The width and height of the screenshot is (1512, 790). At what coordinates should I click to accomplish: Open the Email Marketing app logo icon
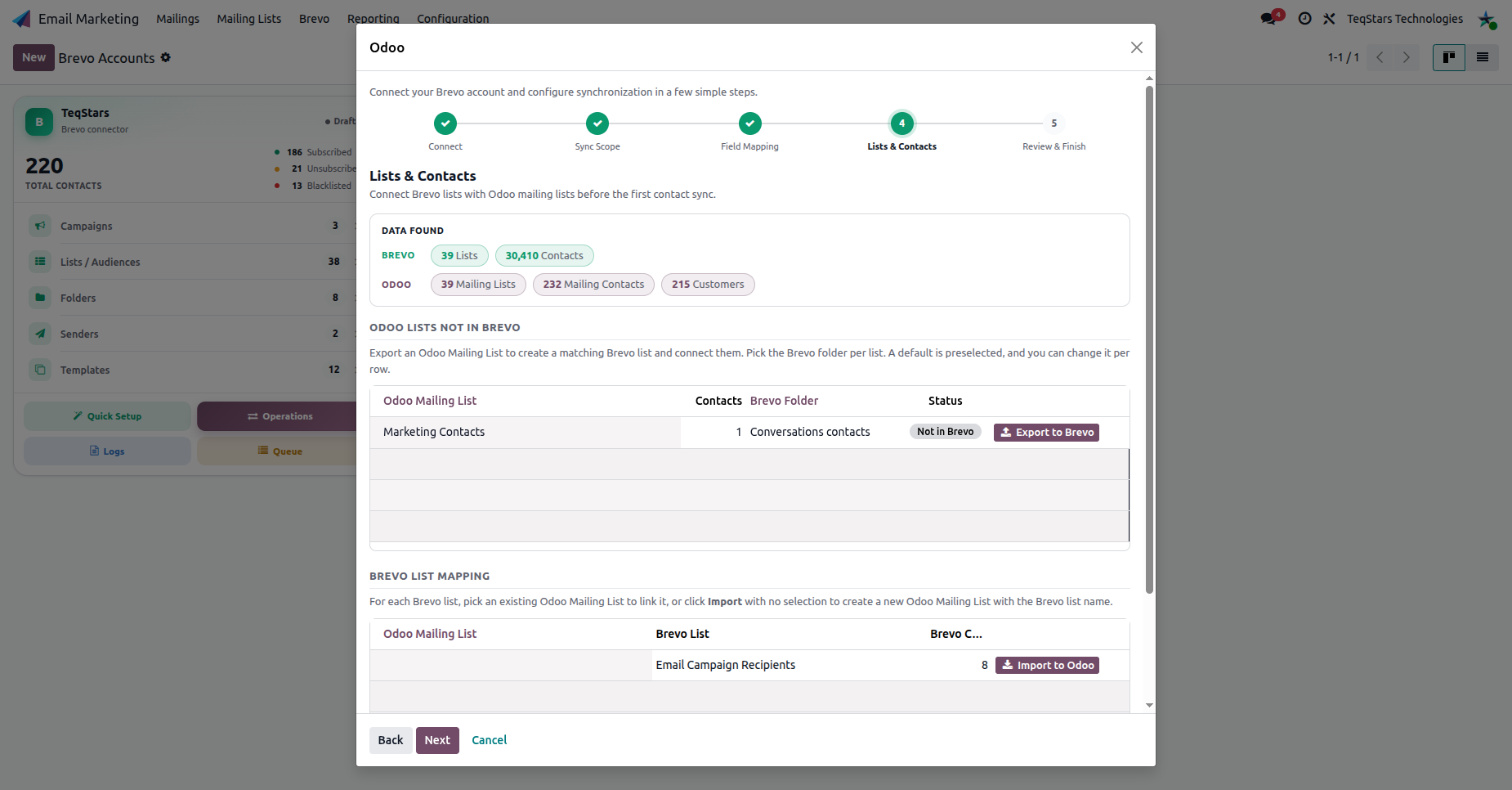click(x=22, y=19)
